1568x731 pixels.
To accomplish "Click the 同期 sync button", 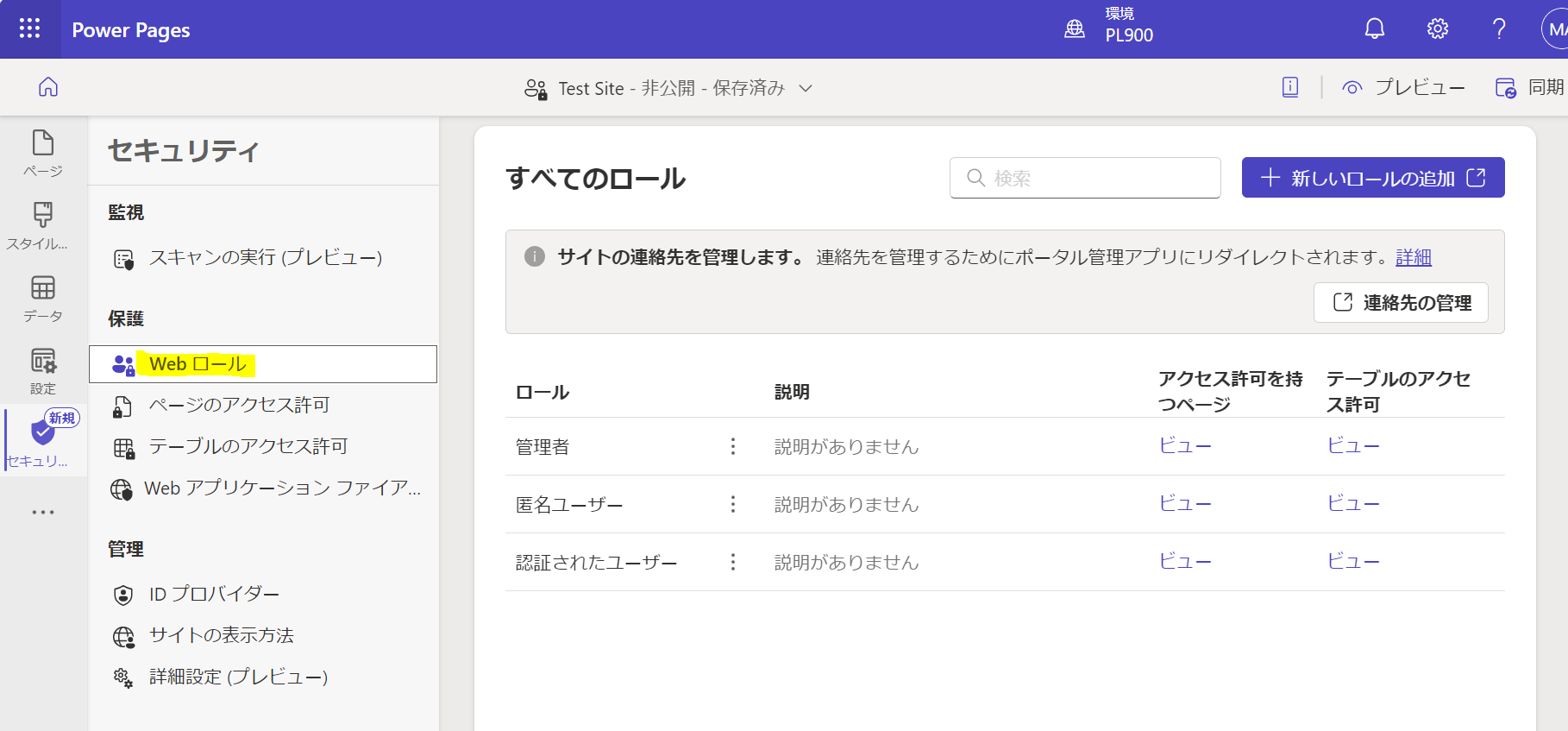I will tap(1530, 87).
